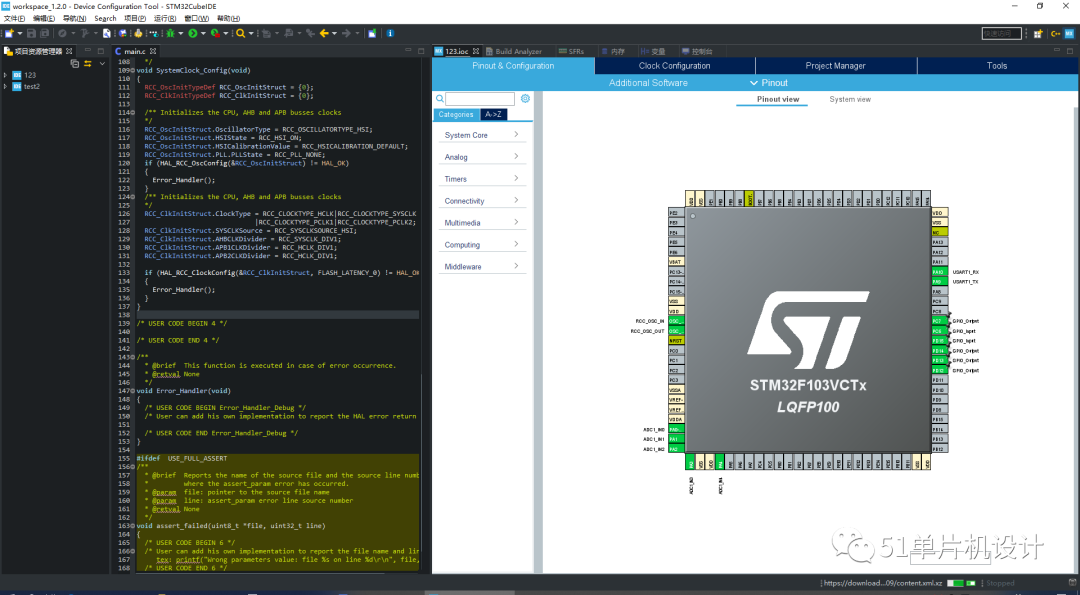Expand the Timers category

[481, 179]
